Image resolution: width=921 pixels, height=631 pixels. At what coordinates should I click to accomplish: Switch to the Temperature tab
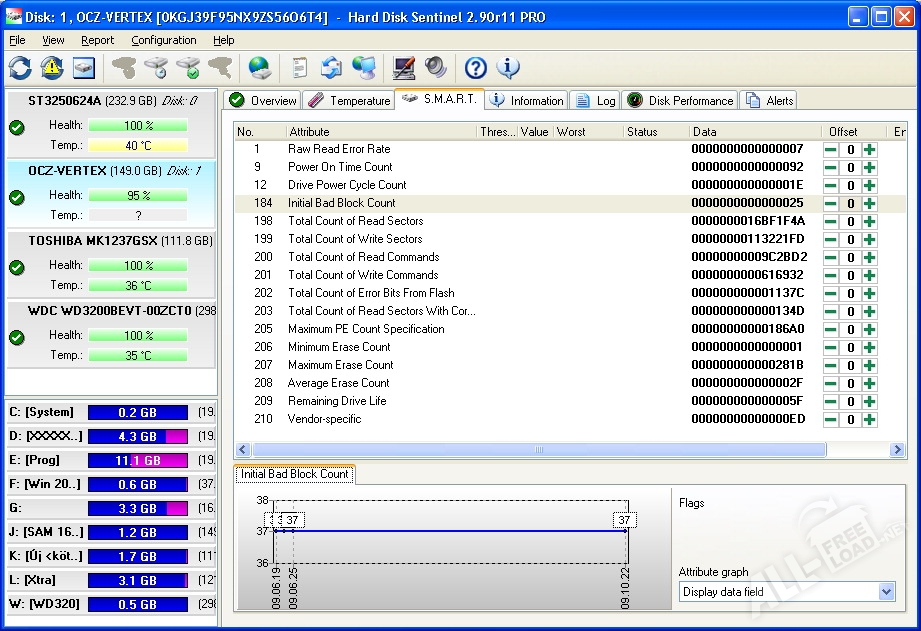[x=349, y=100]
